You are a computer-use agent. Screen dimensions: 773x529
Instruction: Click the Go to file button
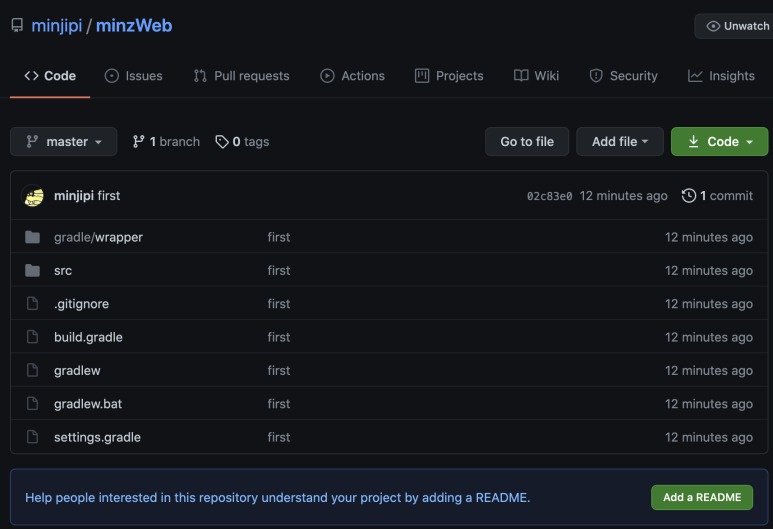pos(527,141)
